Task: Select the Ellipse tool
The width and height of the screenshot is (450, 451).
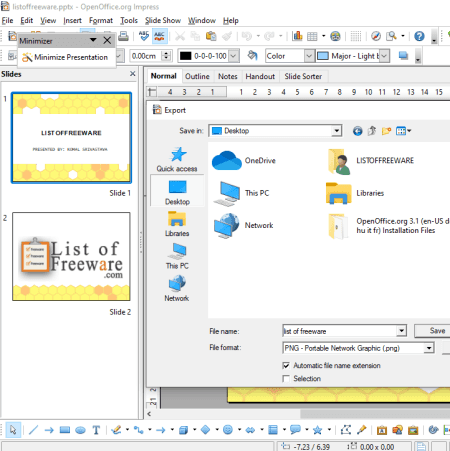Action: click(80, 430)
